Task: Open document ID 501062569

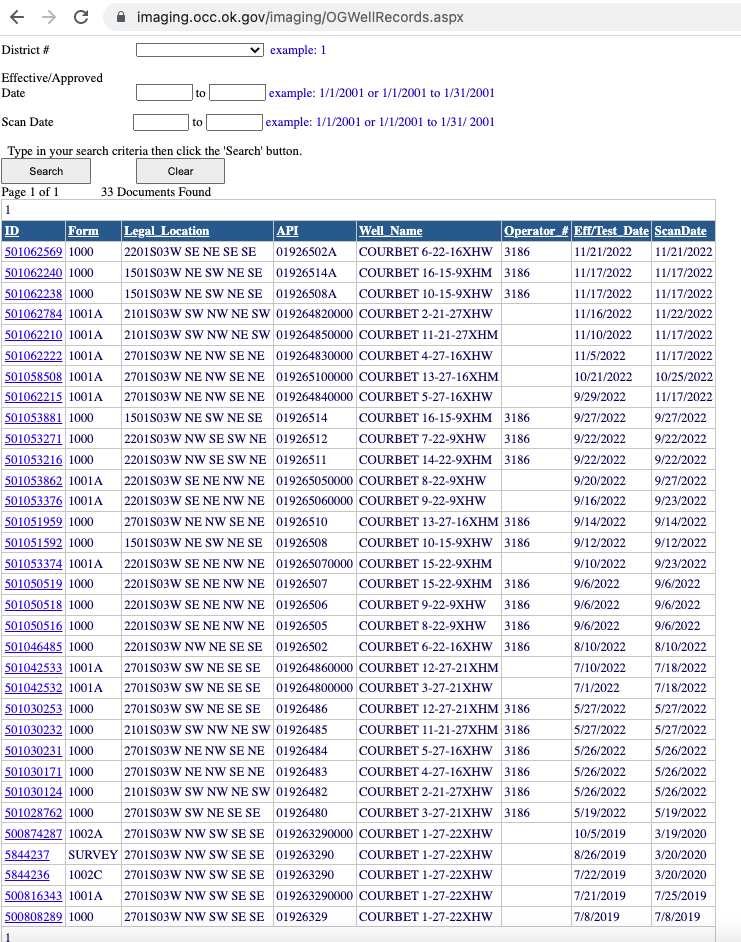Action: [x=34, y=252]
